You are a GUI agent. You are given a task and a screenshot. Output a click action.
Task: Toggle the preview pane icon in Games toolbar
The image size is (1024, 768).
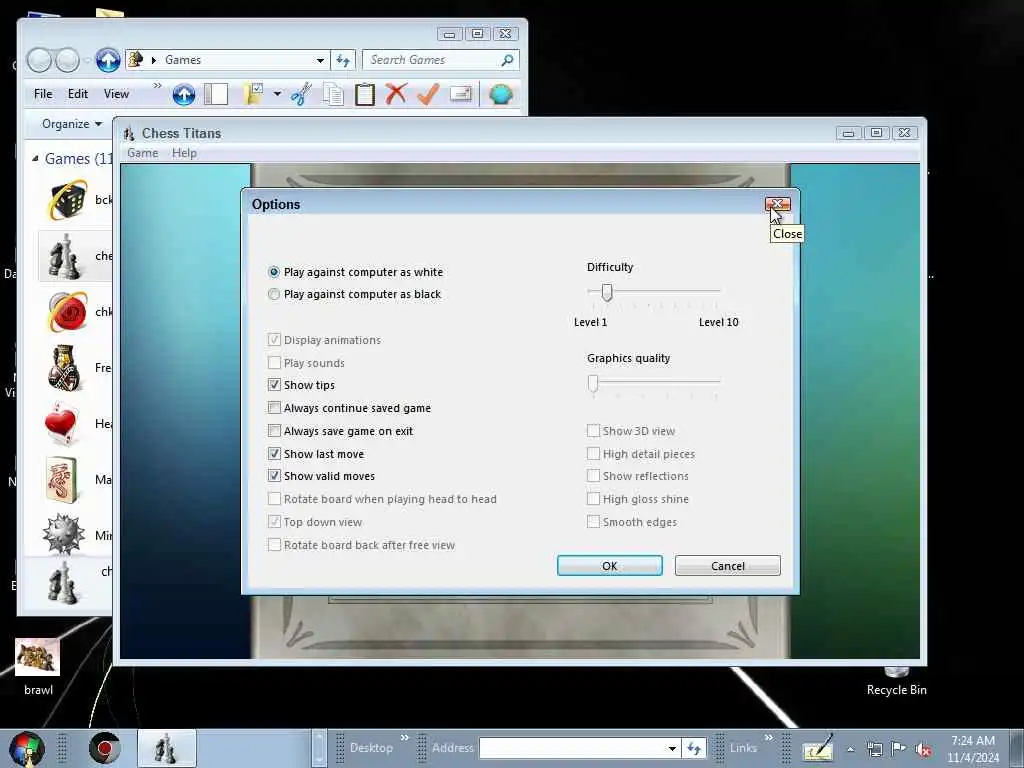point(216,95)
